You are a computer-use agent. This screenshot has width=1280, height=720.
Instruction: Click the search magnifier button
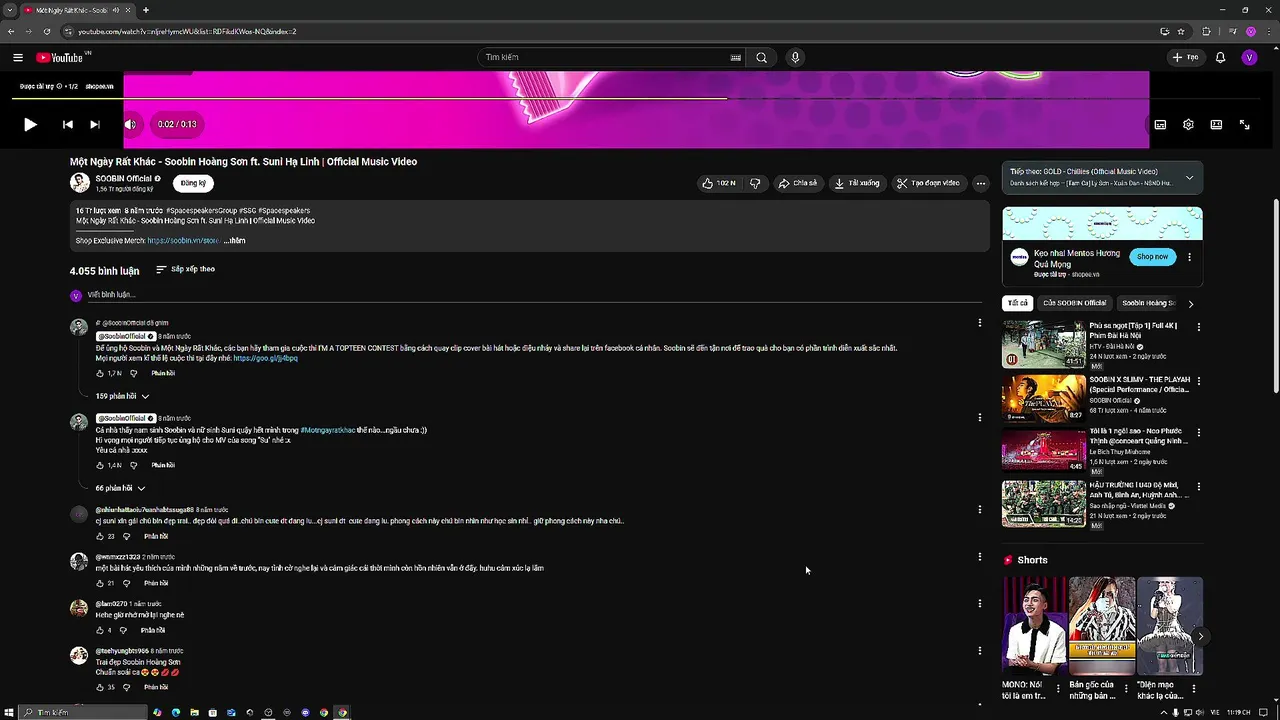point(761,57)
